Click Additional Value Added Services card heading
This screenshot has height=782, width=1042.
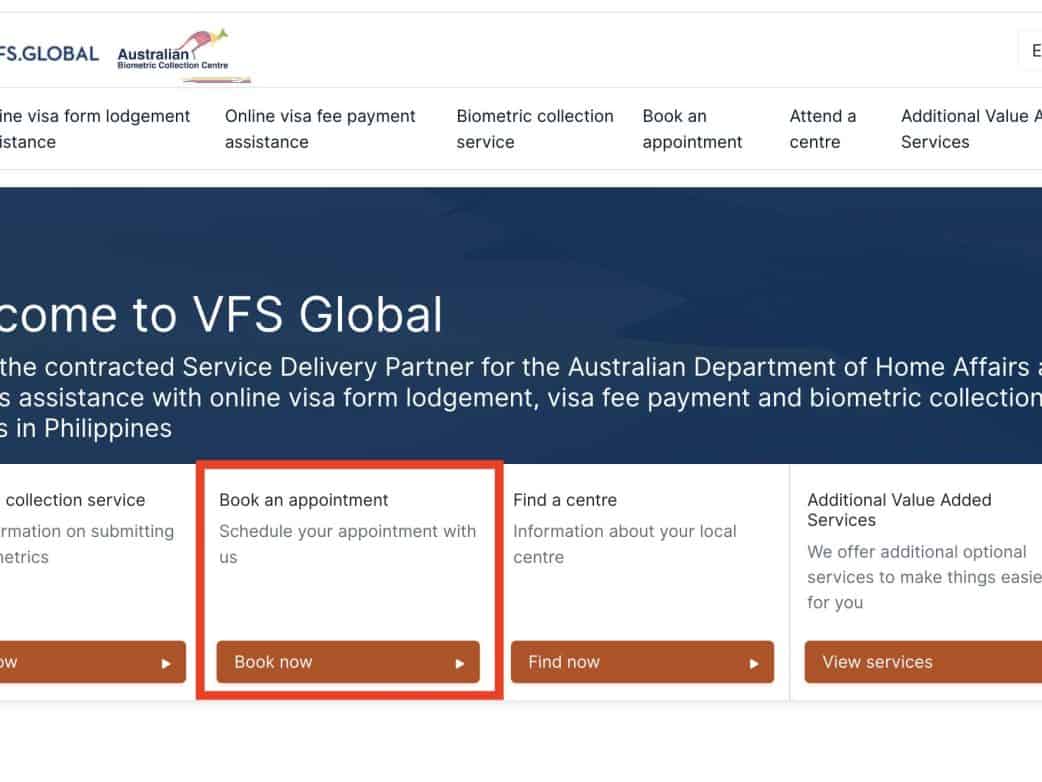(898, 510)
